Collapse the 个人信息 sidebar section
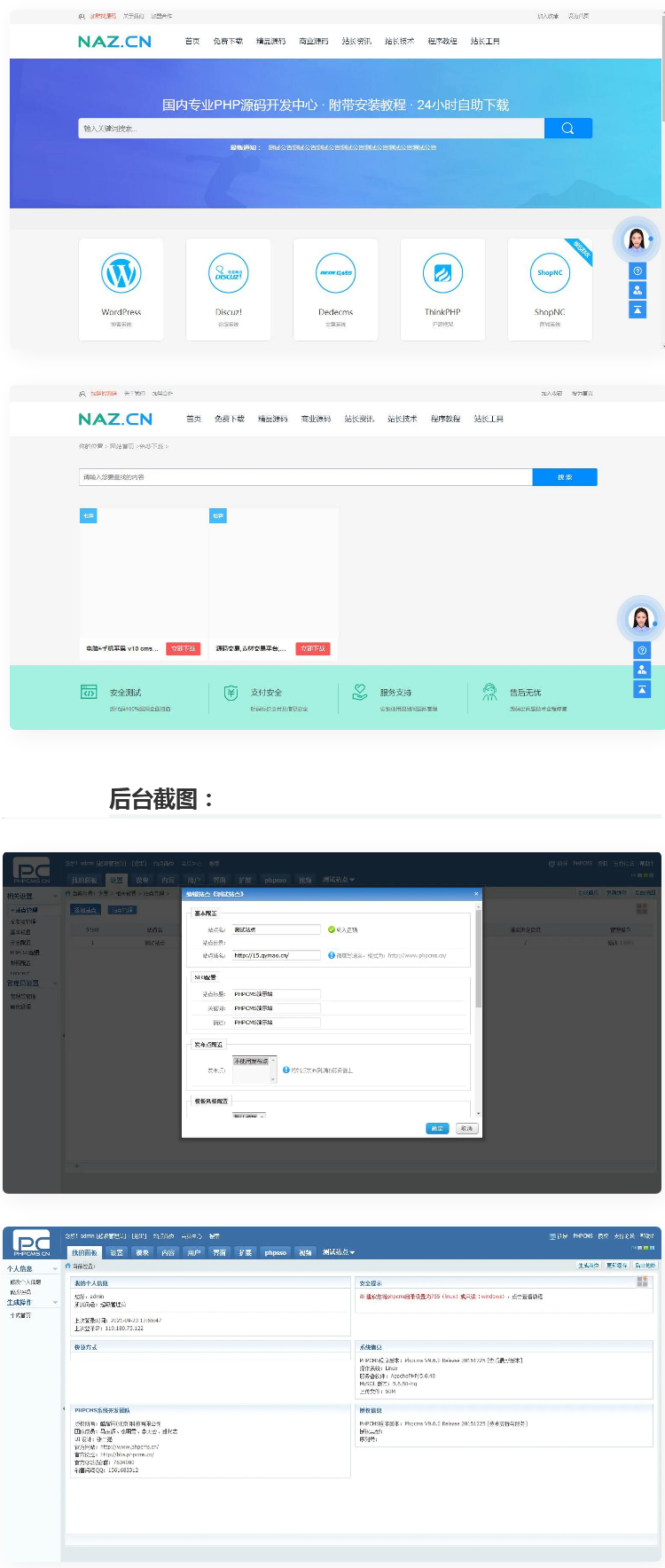665x1568 pixels. click(55, 1269)
